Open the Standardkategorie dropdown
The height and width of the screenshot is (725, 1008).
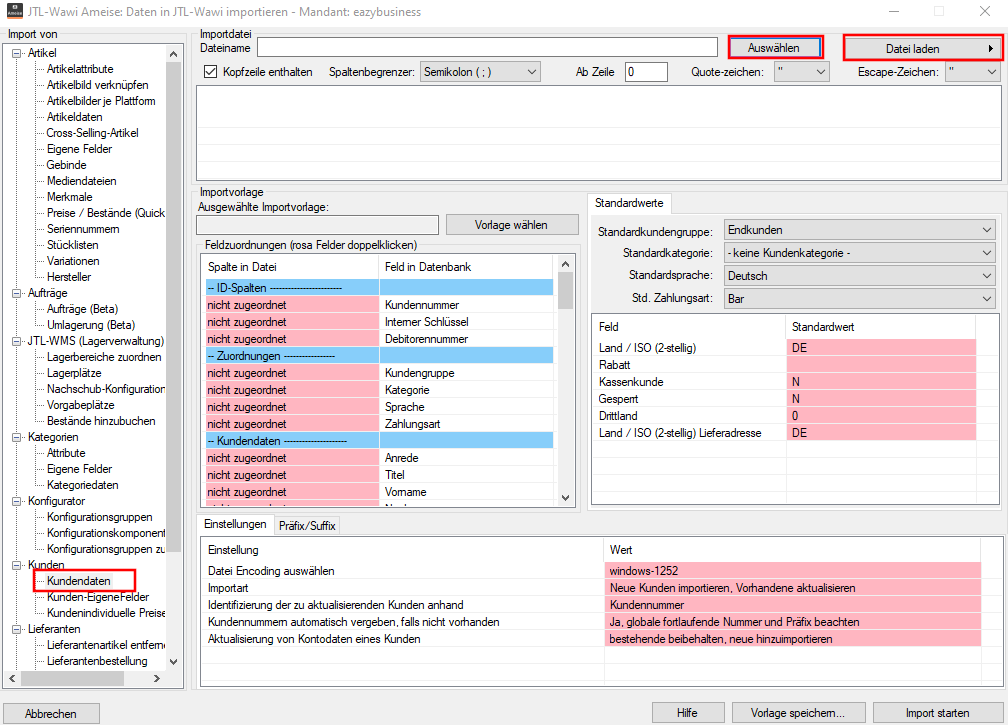click(x=860, y=253)
